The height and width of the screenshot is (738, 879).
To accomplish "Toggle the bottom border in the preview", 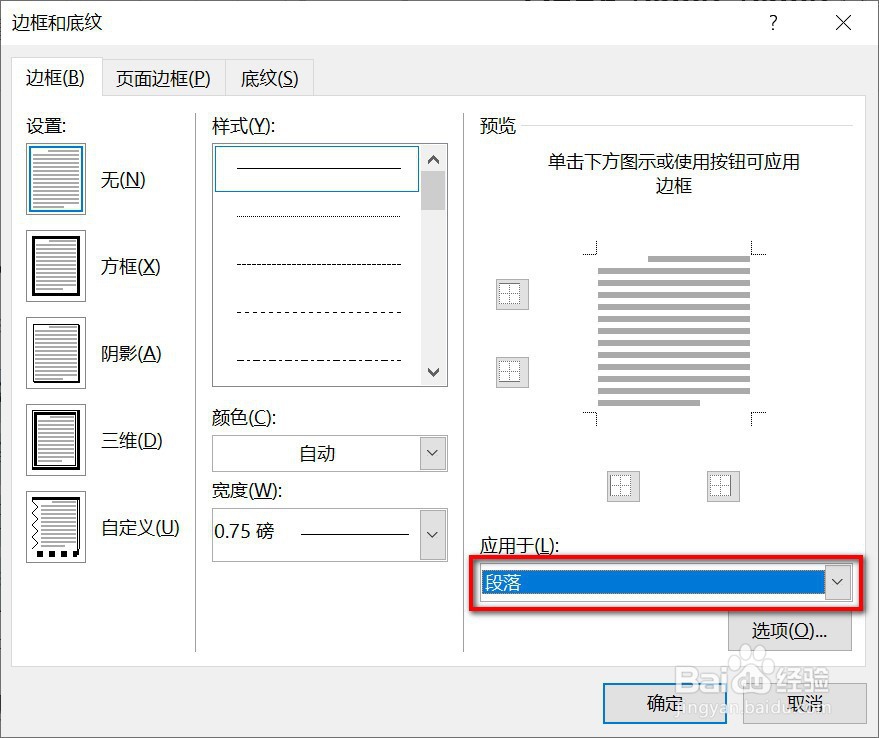I will (x=510, y=371).
